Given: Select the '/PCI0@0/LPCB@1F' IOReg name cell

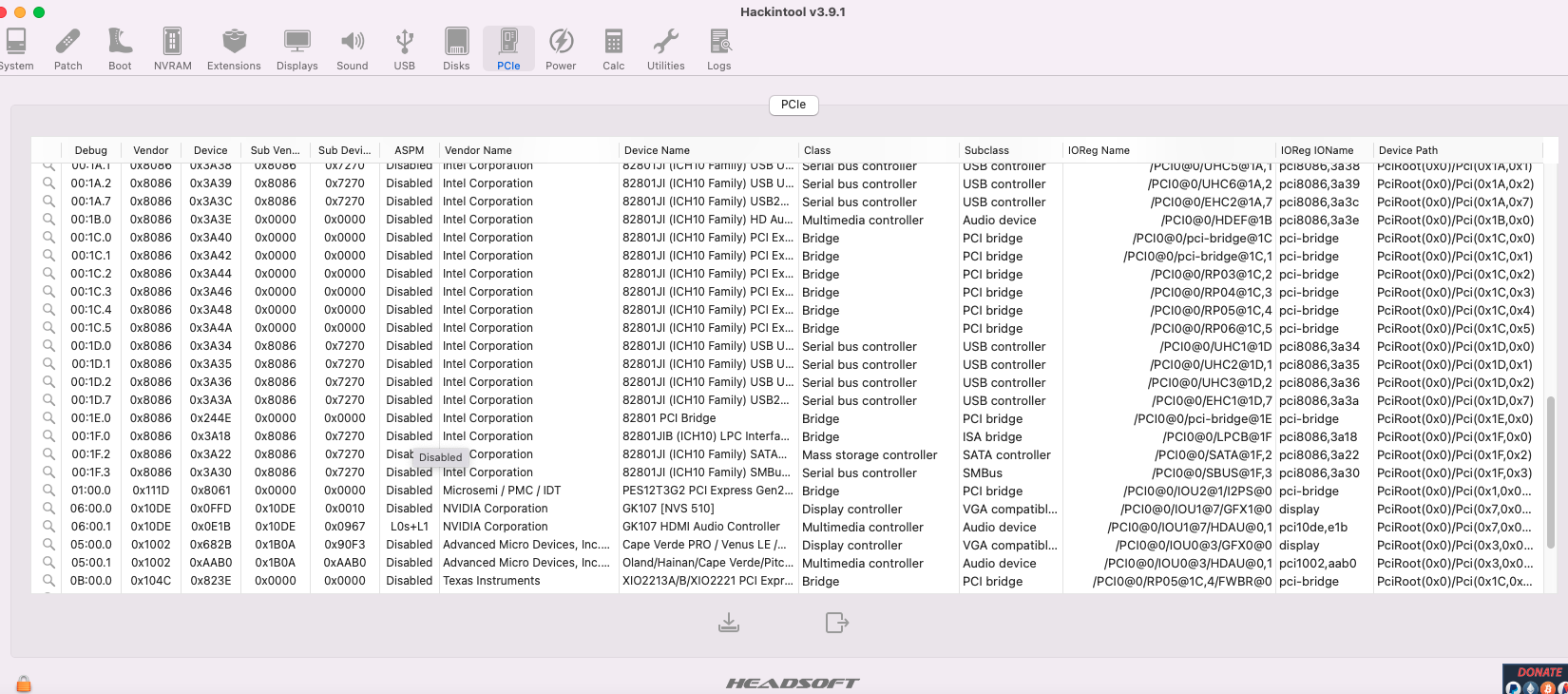Looking at the screenshot, I should click(x=1218, y=437).
